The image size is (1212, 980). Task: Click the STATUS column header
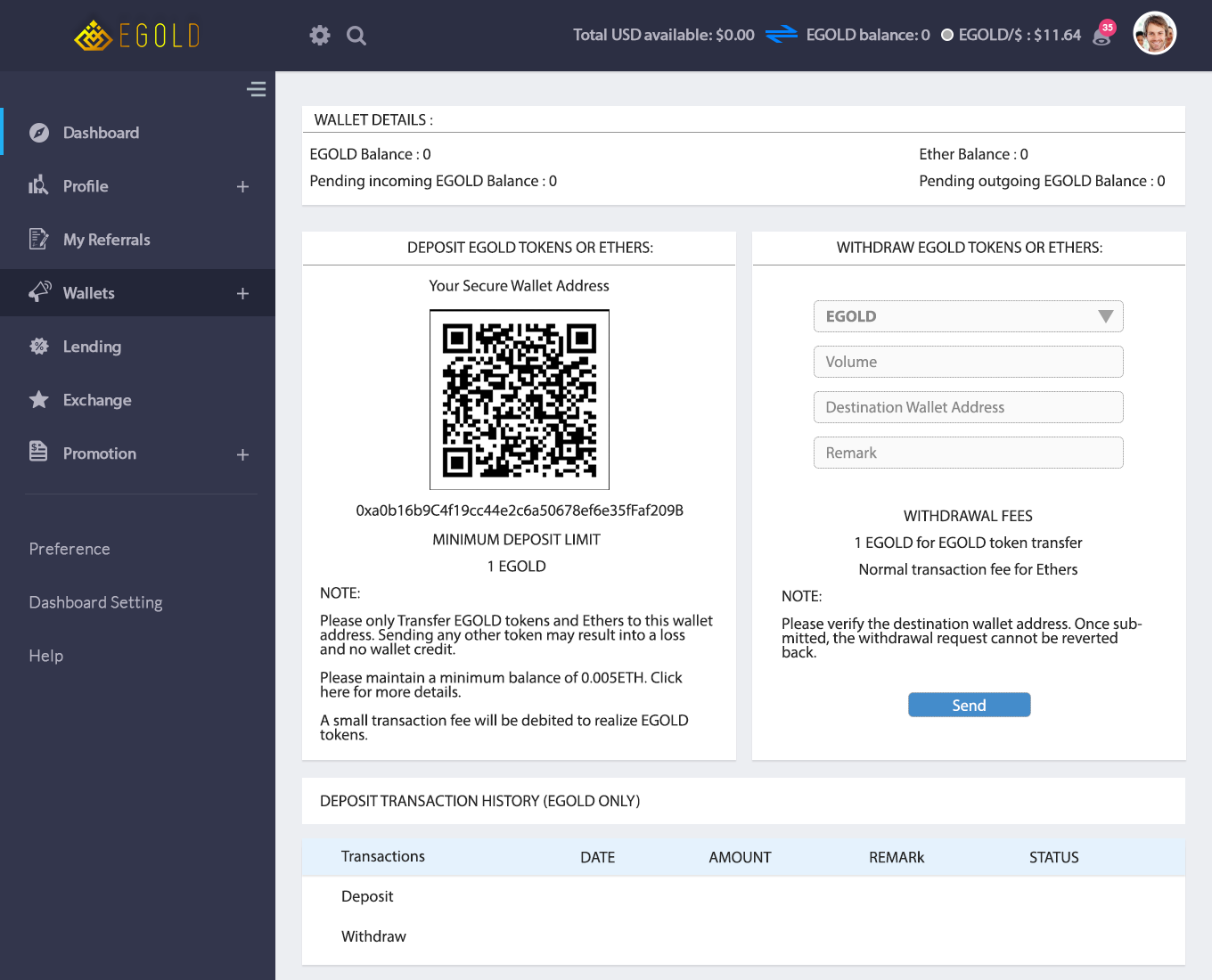click(x=1054, y=857)
